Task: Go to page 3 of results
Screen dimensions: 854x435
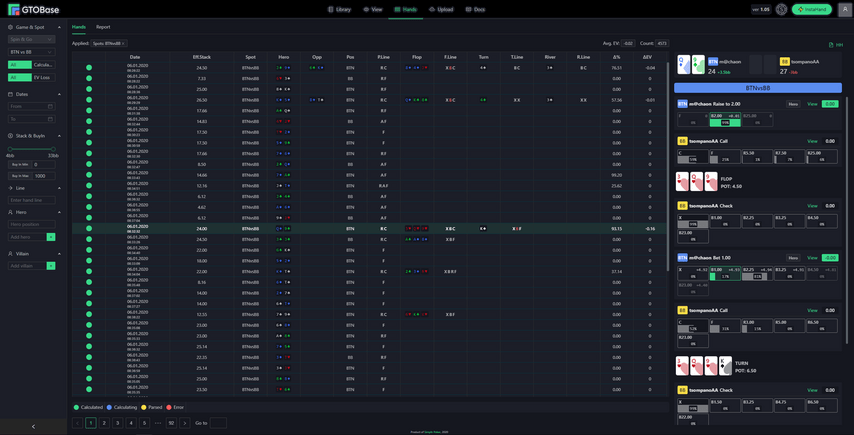Action: pos(117,423)
